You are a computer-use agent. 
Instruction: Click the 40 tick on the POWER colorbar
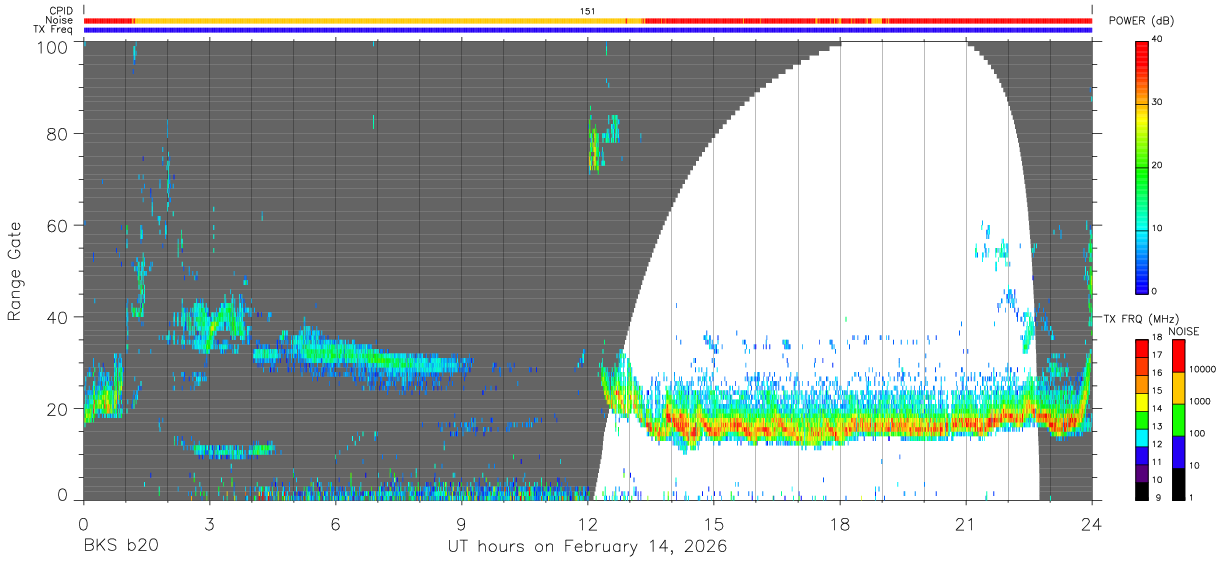click(1159, 40)
